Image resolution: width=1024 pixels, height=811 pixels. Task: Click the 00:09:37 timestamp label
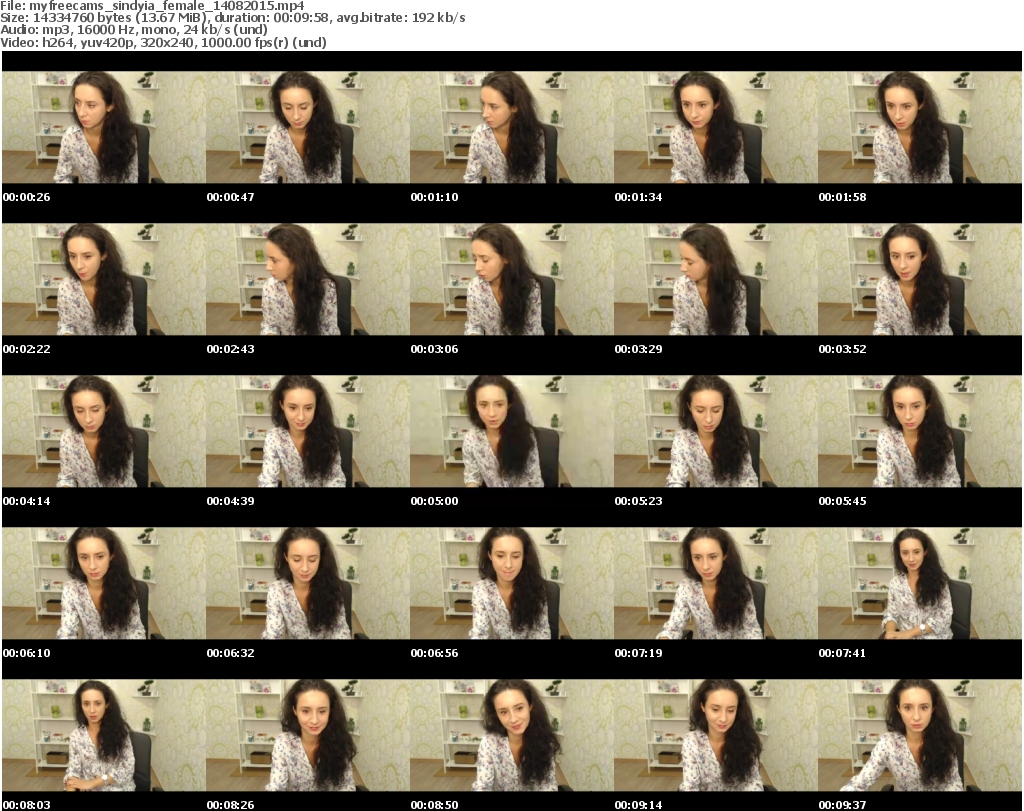(842, 805)
